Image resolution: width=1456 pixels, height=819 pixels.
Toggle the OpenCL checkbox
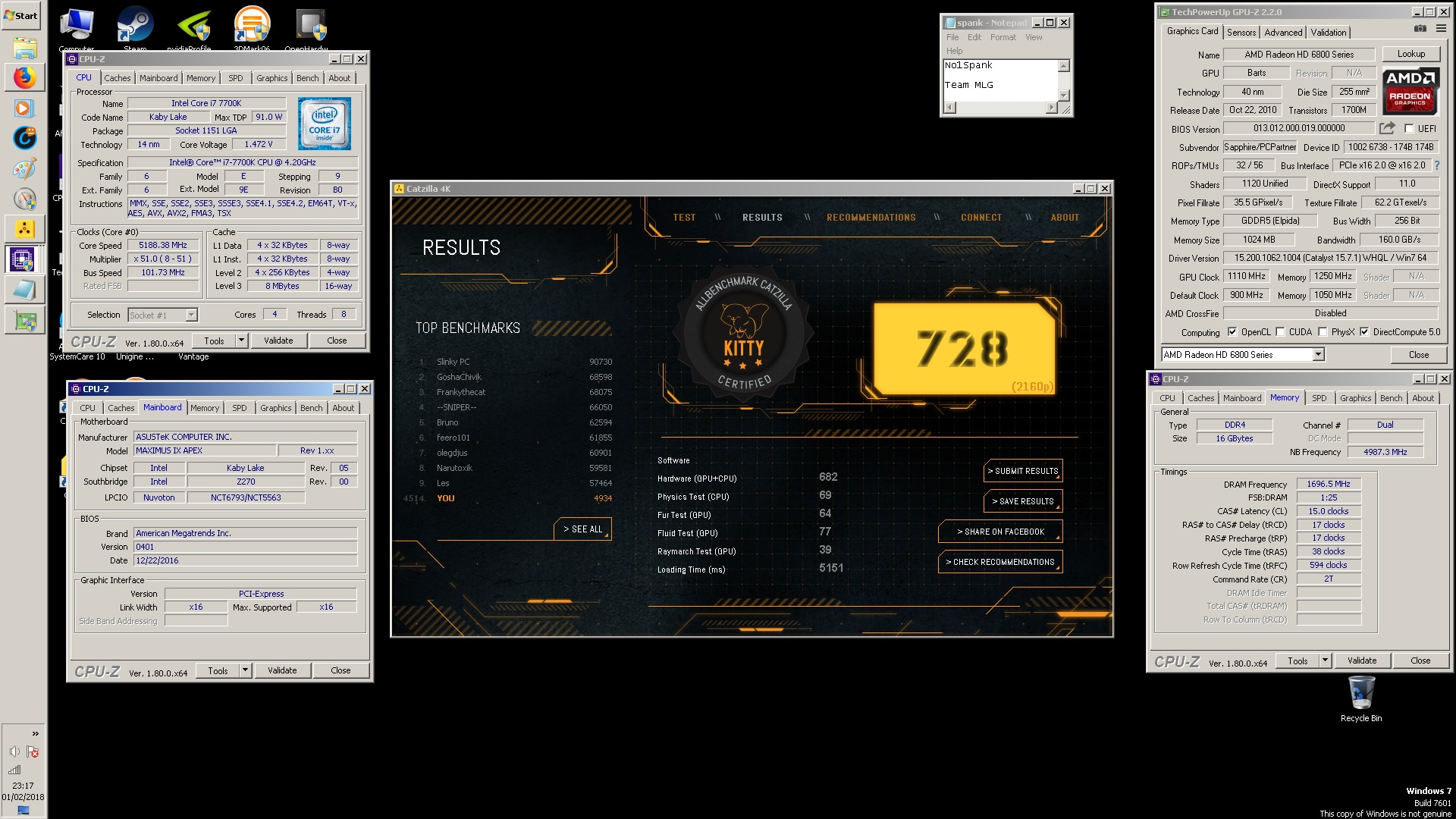(1232, 332)
